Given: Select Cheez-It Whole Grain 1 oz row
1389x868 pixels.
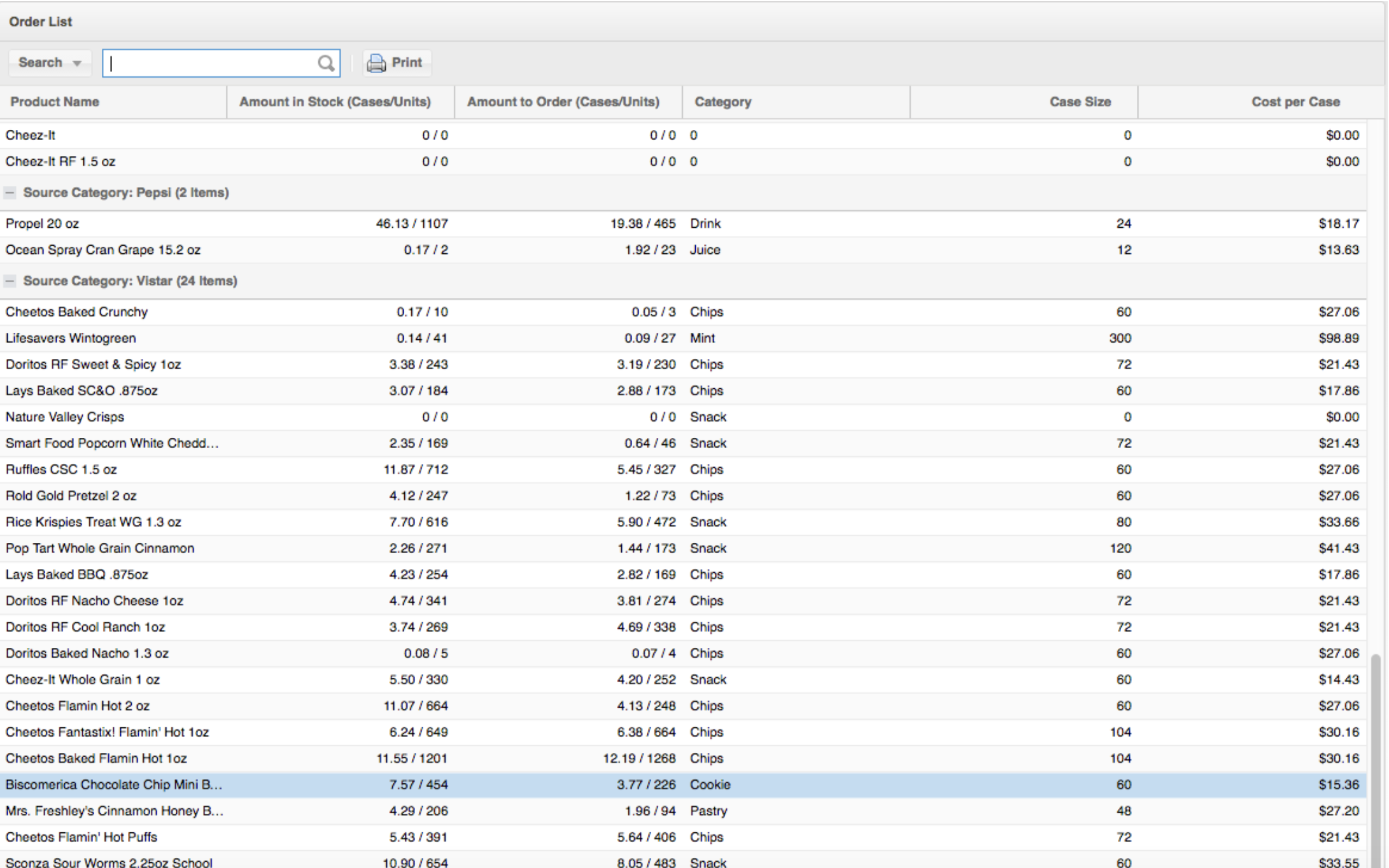Looking at the screenshot, I should pyautogui.click(x=683, y=679).
